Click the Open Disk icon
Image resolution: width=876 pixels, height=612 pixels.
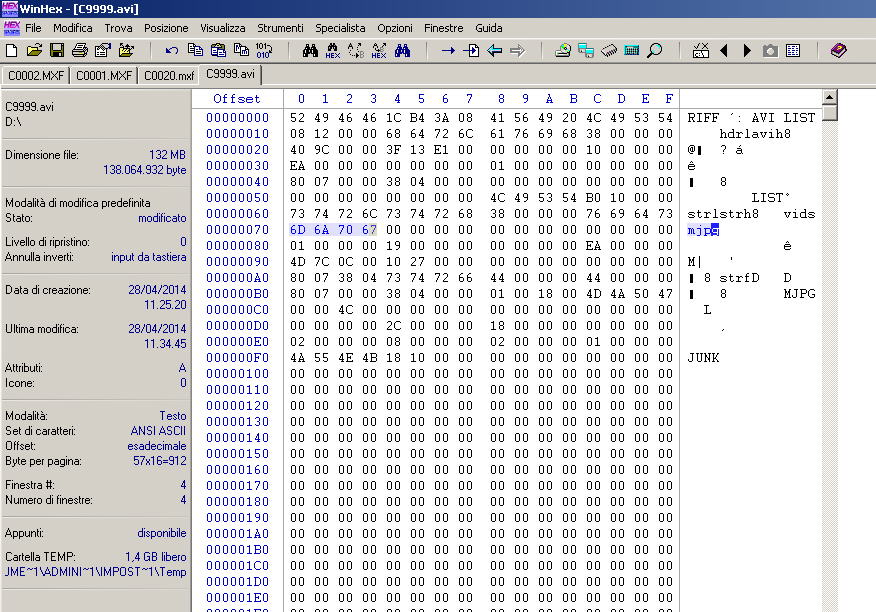(563, 50)
